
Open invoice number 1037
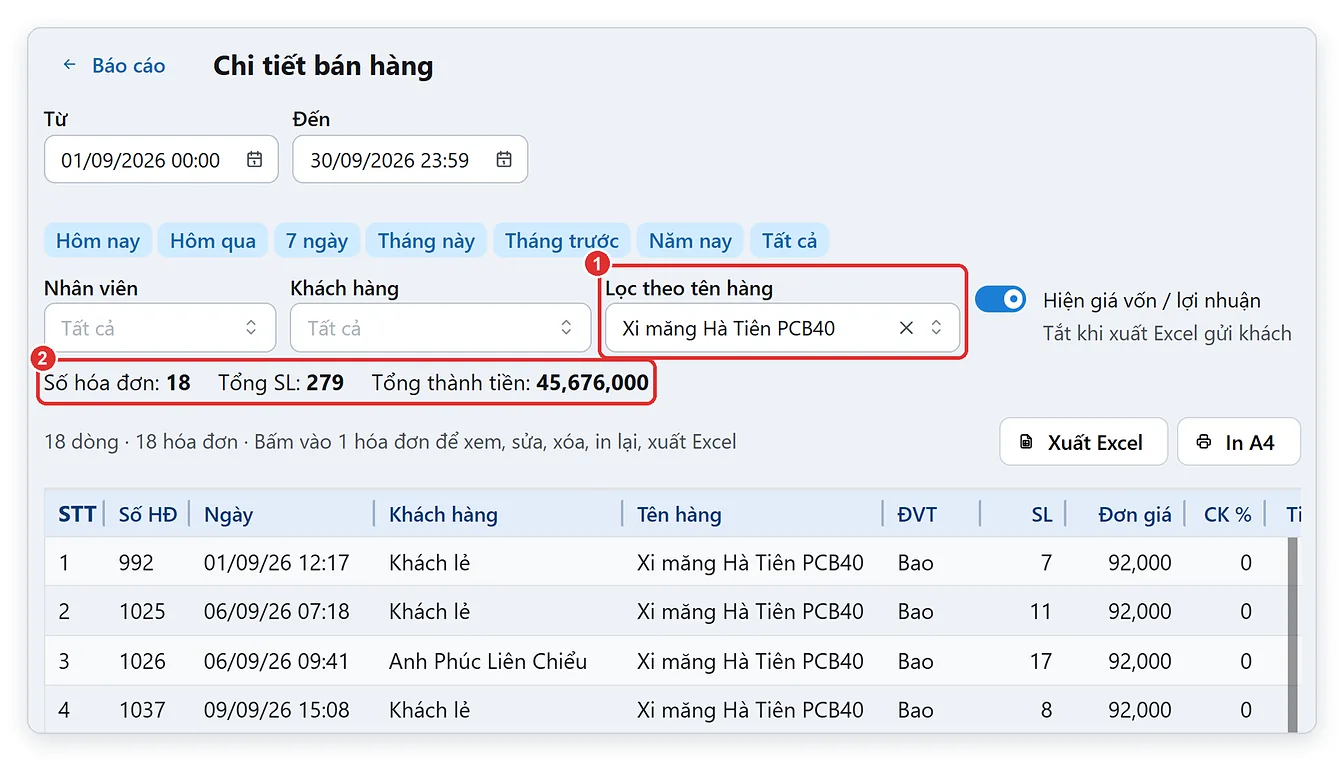pos(142,710)
